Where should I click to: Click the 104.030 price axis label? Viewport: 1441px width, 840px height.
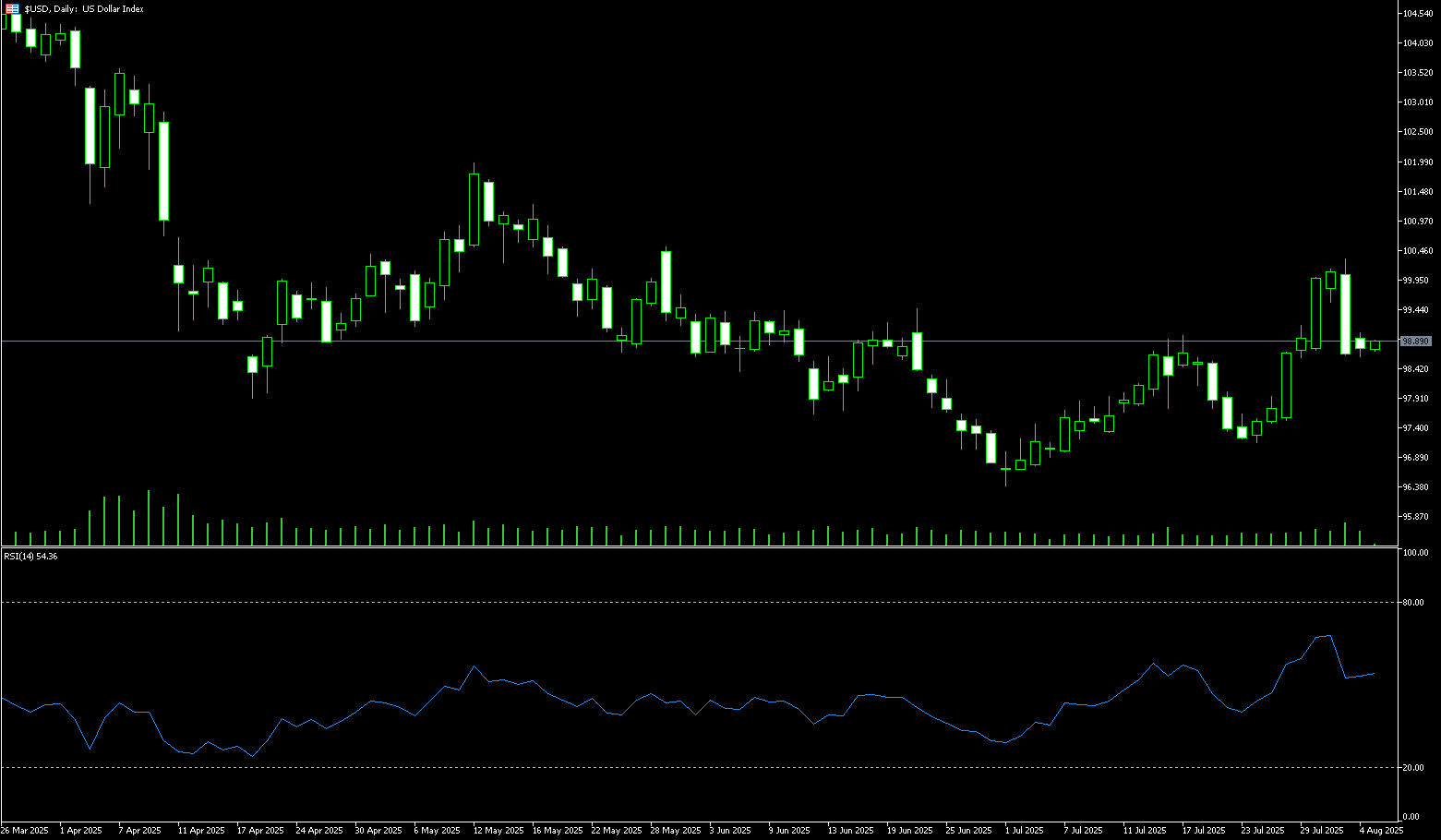tap(1417, 42)
